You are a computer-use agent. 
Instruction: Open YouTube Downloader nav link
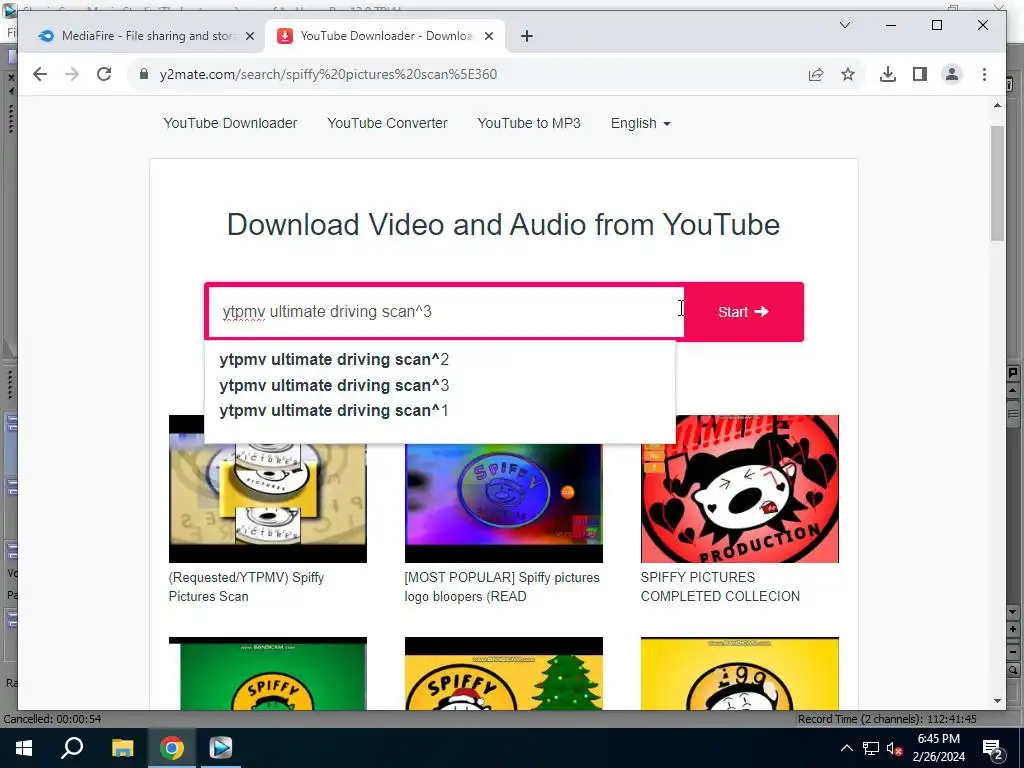click(x=230, y=123)
